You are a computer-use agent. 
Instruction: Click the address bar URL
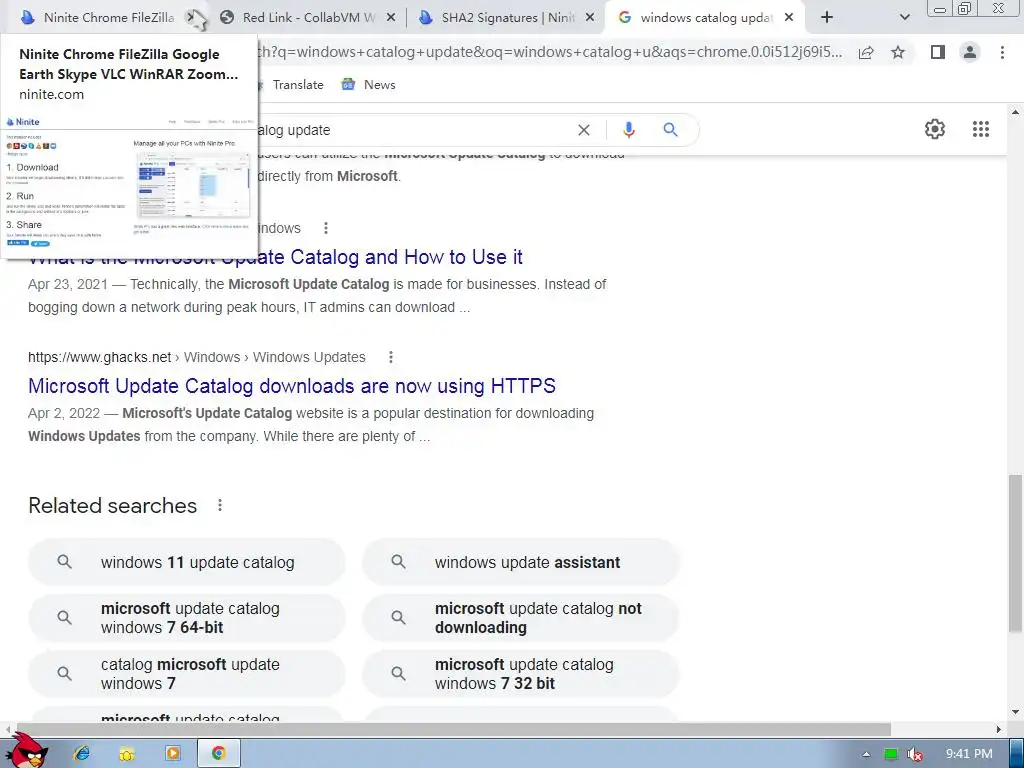(549, 52)
